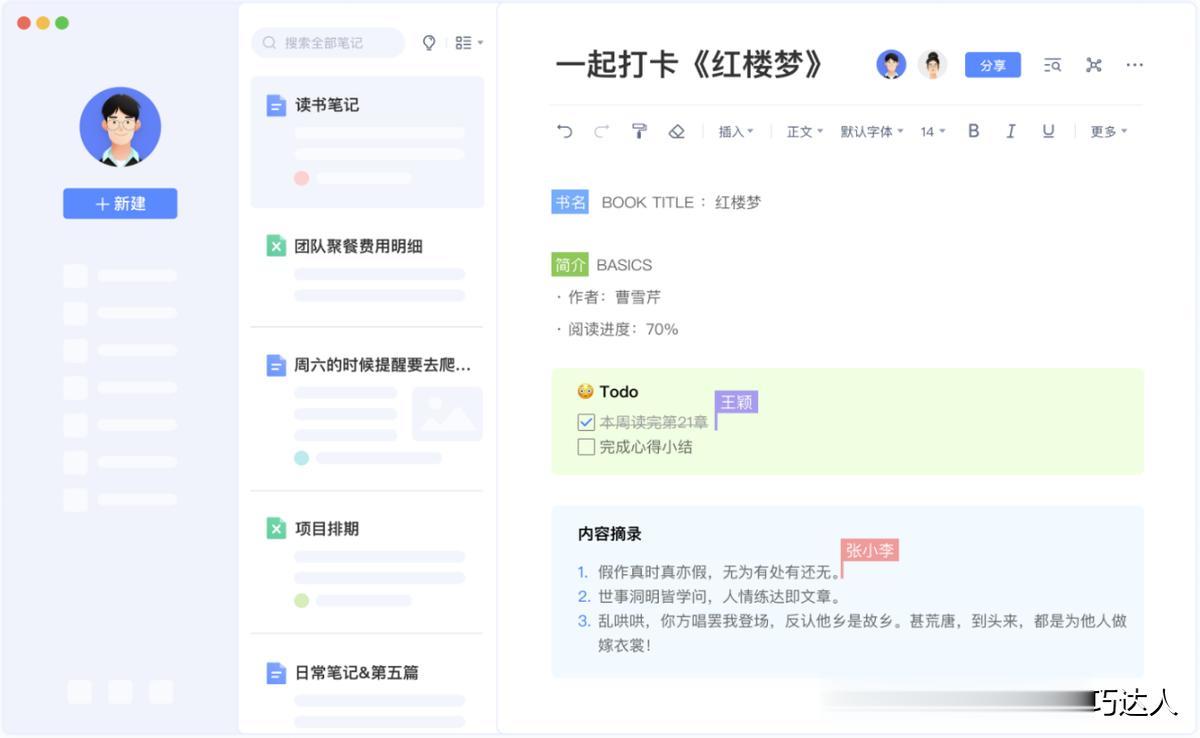1200x738 pixels.
Task: Click the 团队聚餐费用明细 spreadsheet icon
Action: [x=276, y=245]
